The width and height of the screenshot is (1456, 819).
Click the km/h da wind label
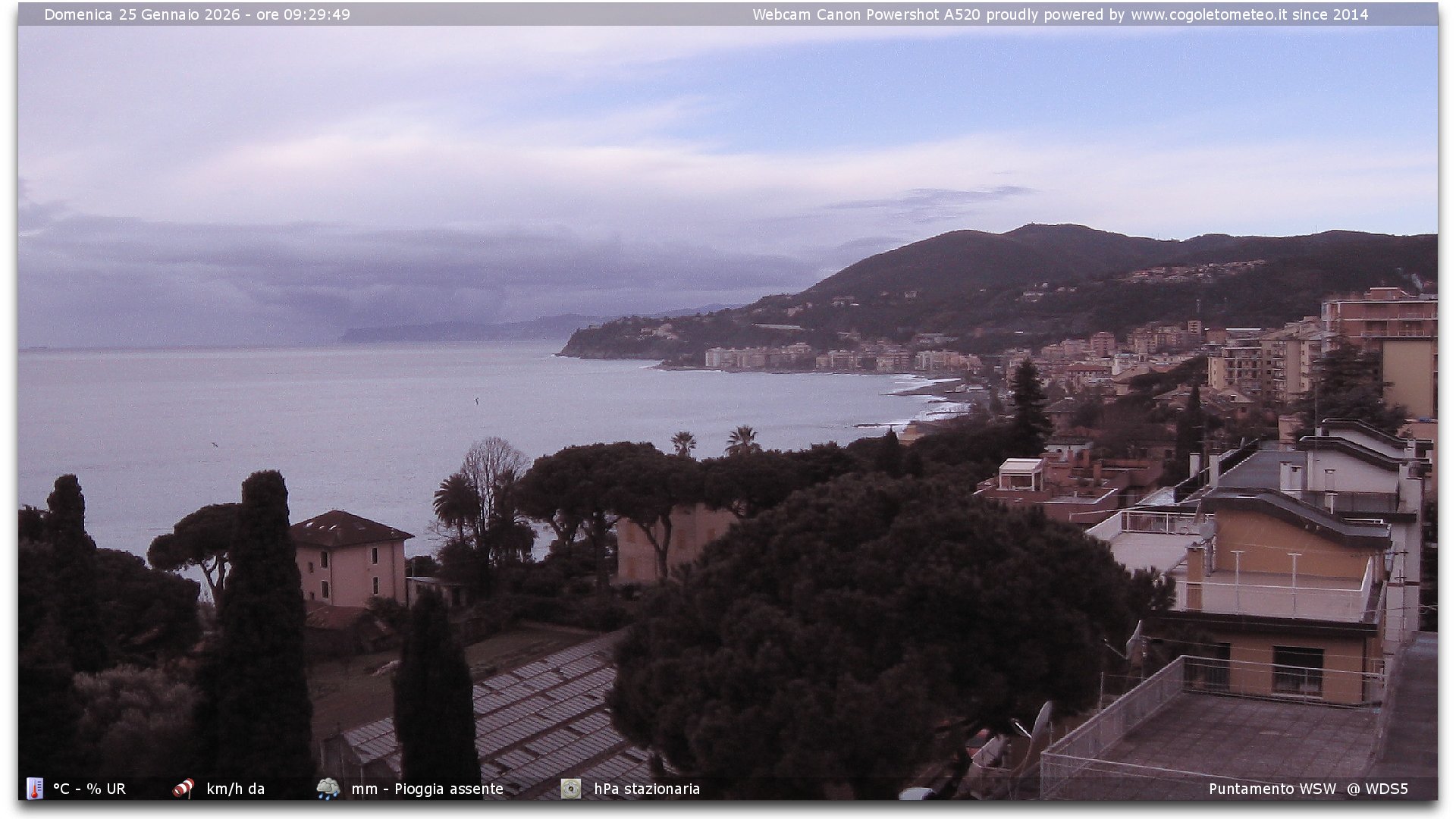[235, 789]
